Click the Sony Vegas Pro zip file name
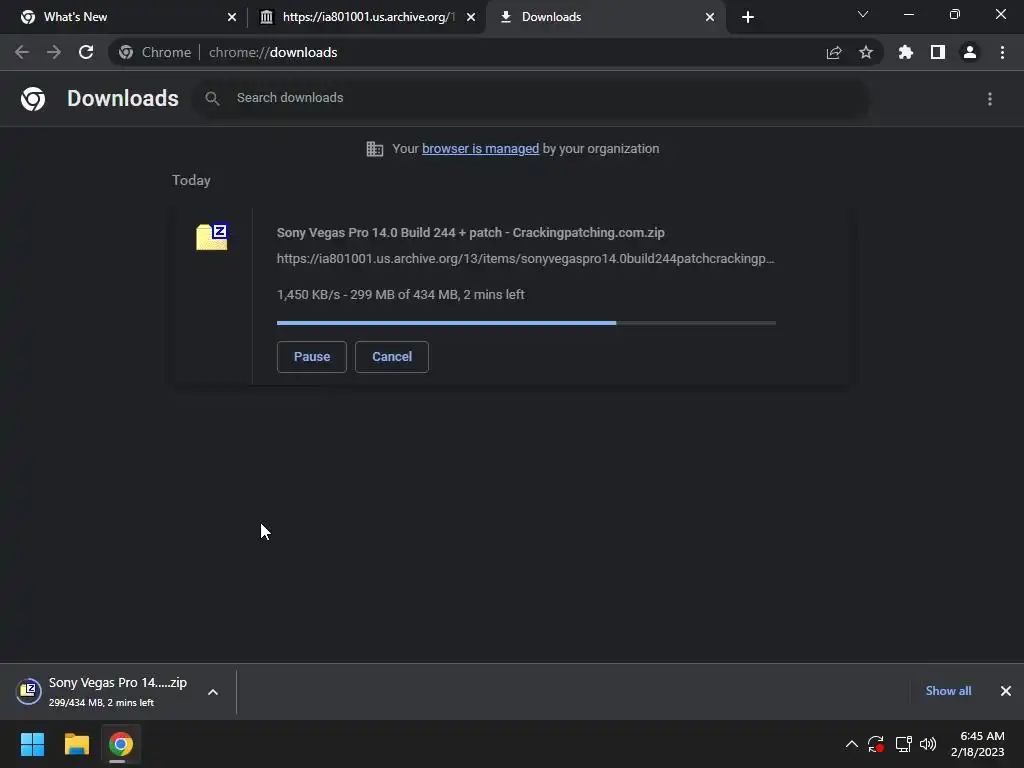Image resolution: width=1024 pixels, height=768 pixels. (x=470, y=232)
